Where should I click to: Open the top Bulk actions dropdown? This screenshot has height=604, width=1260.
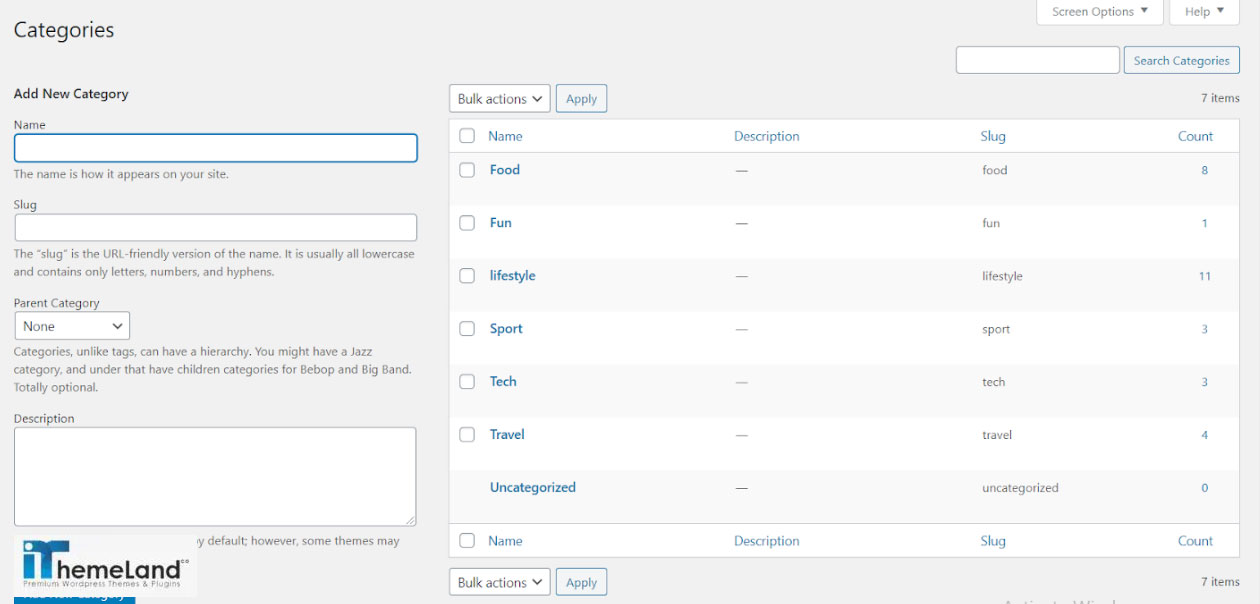pyautogui.click(x=500, y=99)
